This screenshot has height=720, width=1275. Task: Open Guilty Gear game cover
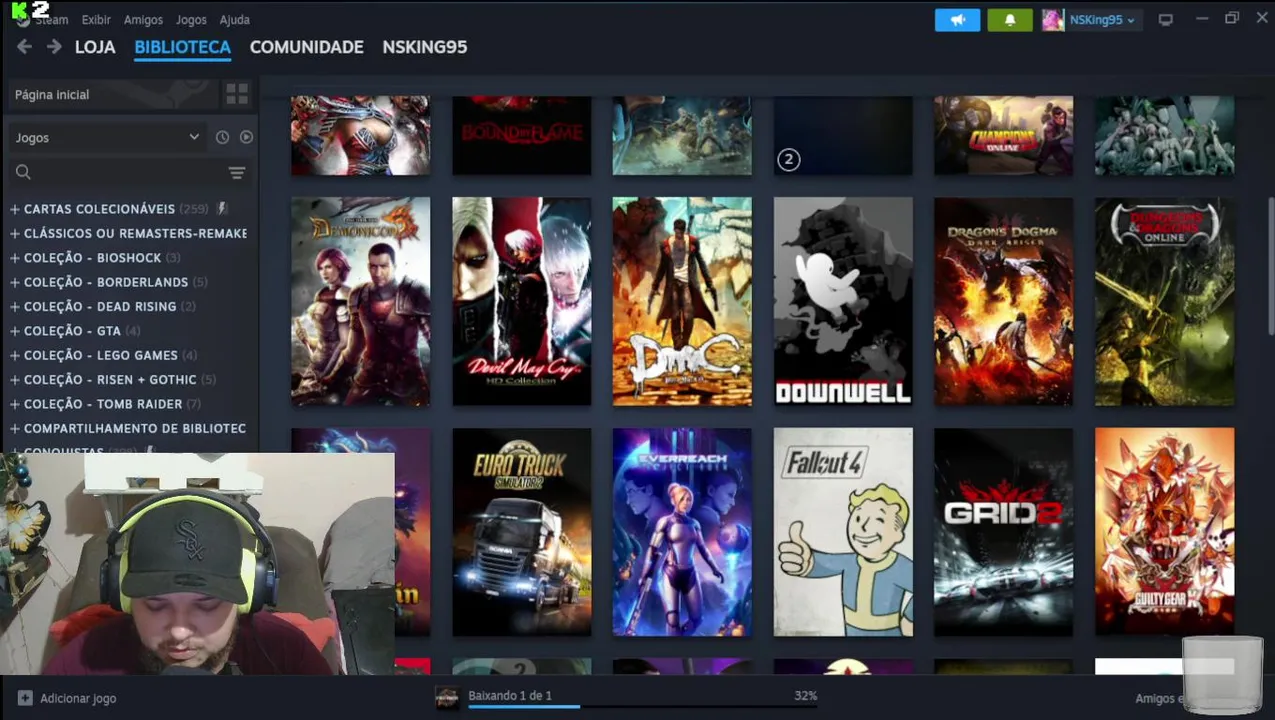(1164, 532)
